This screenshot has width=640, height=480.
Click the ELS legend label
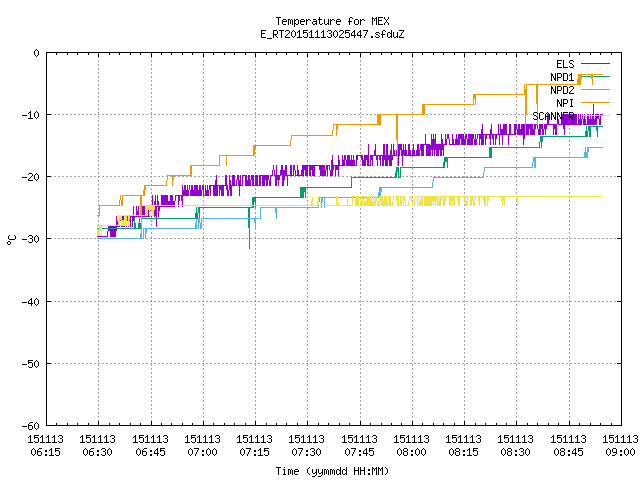click(x=565, y=64)
